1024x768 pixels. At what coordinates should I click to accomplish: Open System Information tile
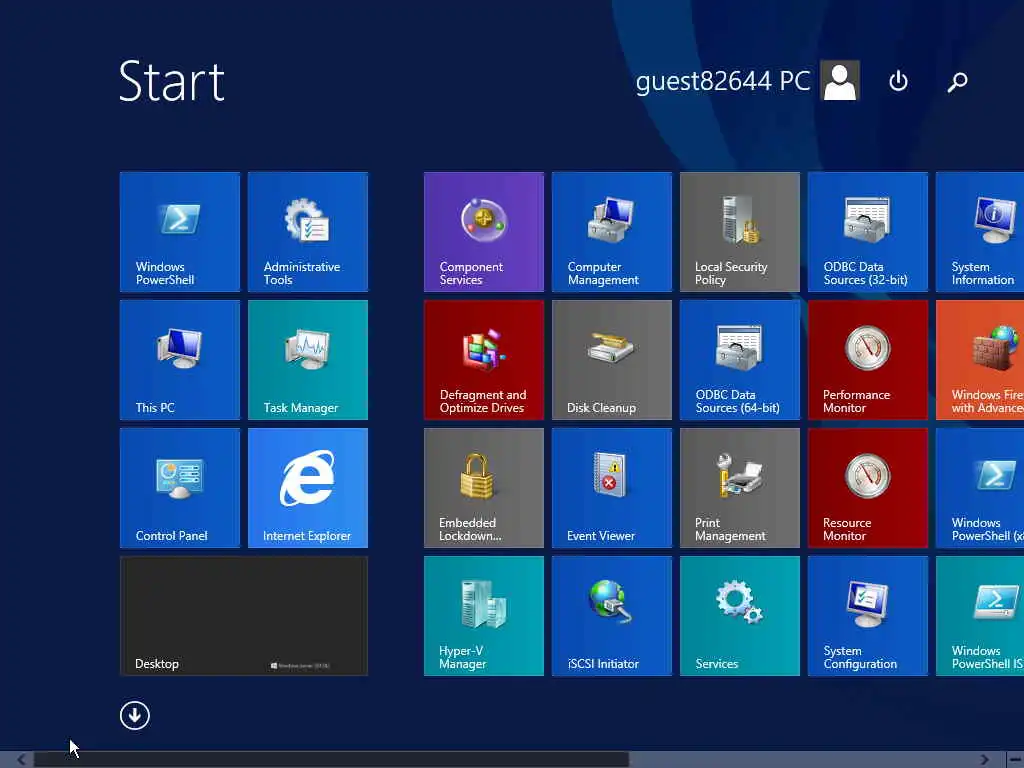point(980,232)
